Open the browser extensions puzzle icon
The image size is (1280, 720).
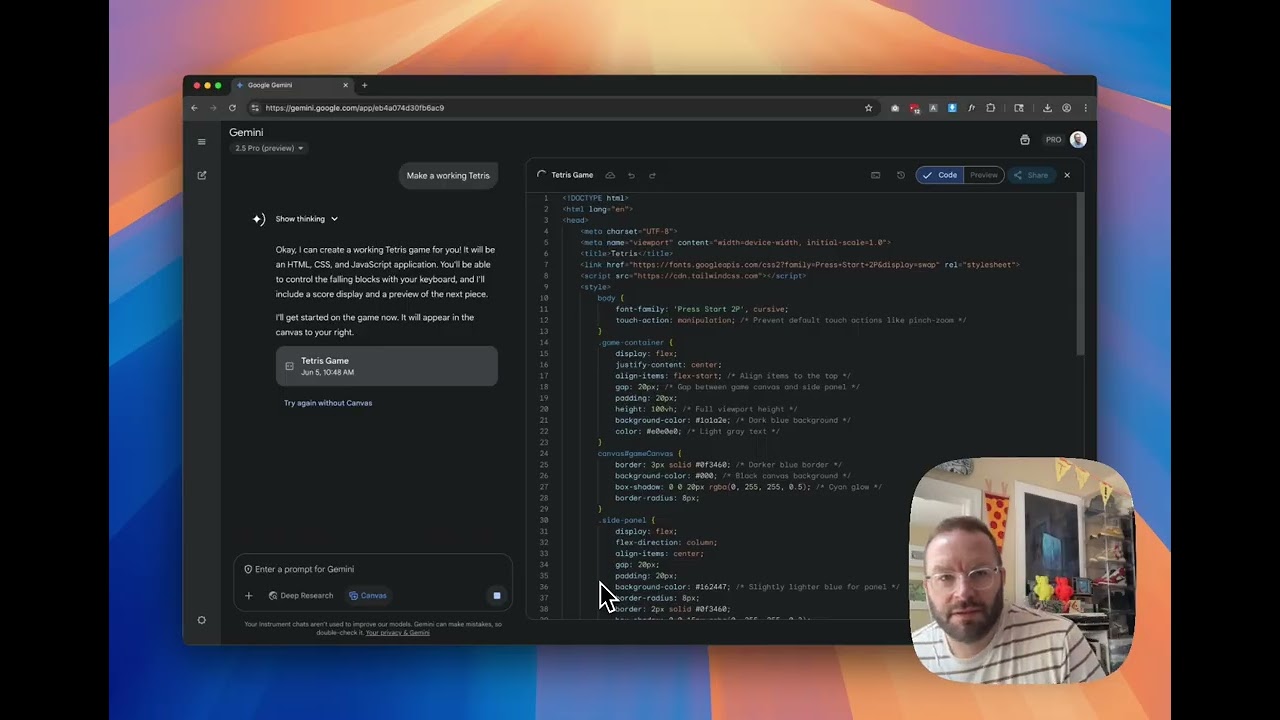[991, 108]
